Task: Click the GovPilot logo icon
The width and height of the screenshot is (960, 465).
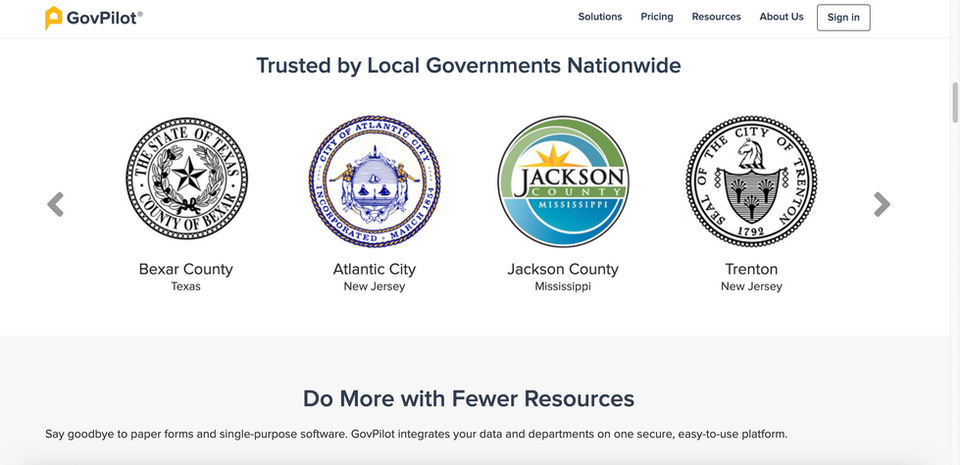Action: pyautogui.click(x=53, y=18)
